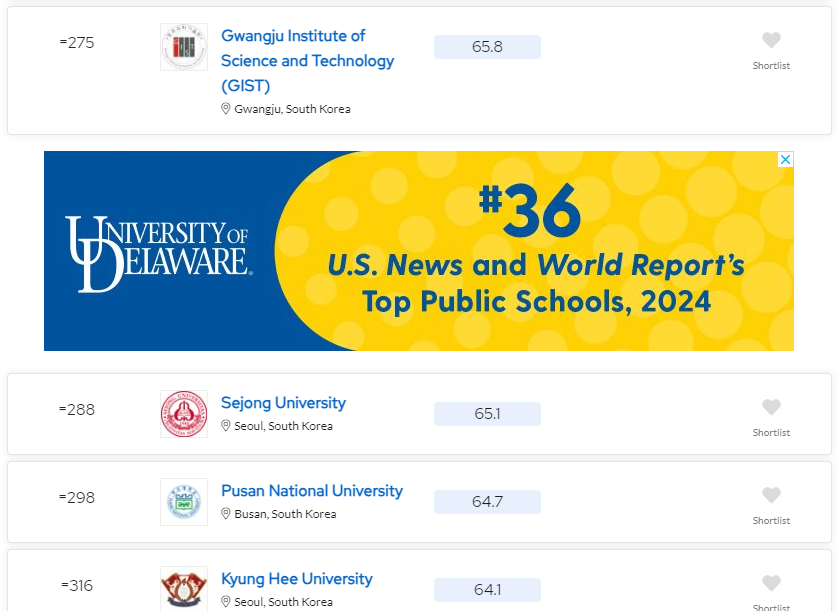
Task: Click the 64.7 score for Pusan National
Action: coord(487,502)
